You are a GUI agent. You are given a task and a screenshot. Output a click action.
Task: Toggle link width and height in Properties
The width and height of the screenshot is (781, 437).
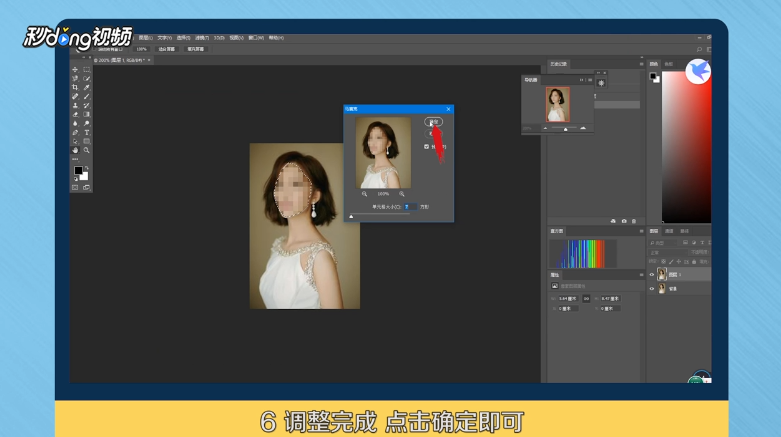tap(586, 298)
